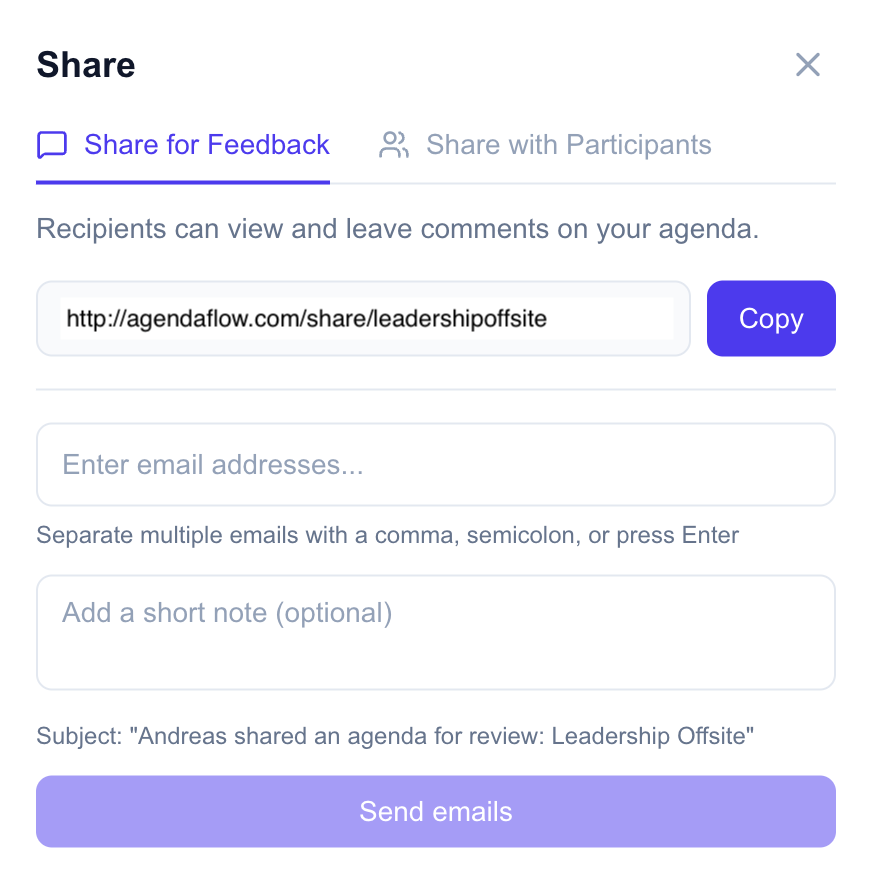Viewport: 878px width, 886px height.
Task: Click the email Subject line text
Action: pos(395,737)
